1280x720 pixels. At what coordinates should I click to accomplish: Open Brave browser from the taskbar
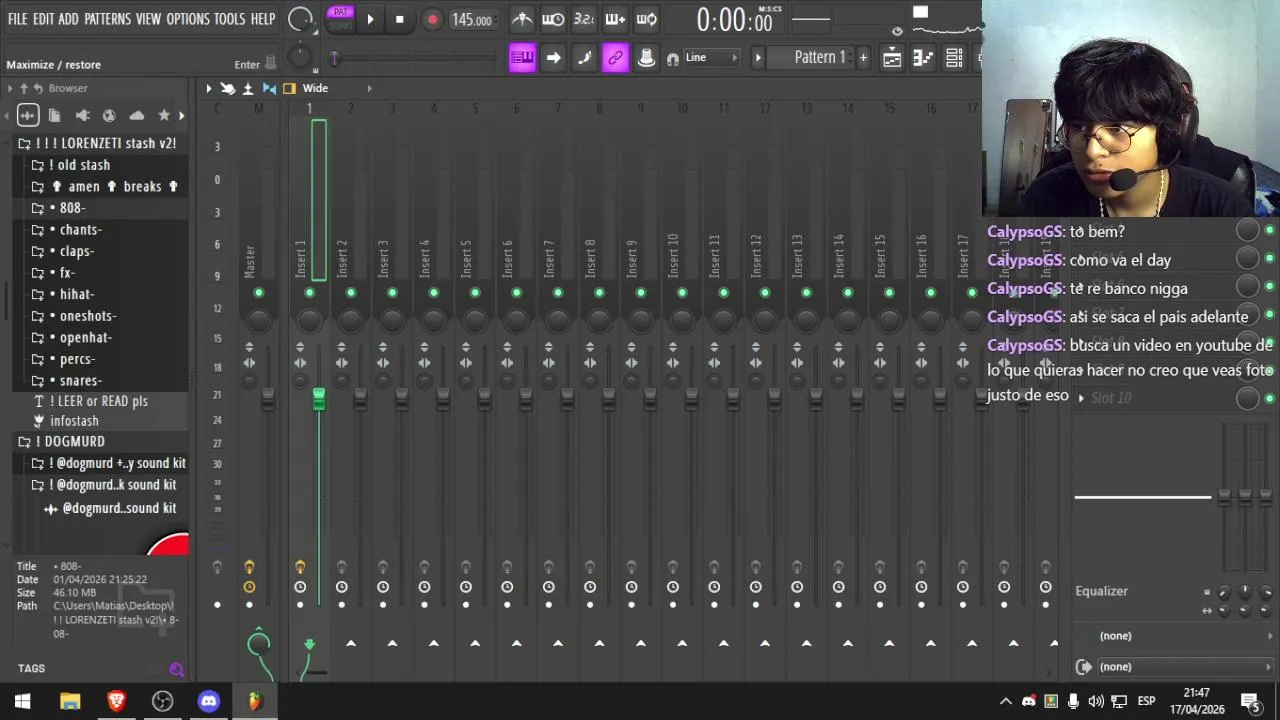(x=116, y=702)
